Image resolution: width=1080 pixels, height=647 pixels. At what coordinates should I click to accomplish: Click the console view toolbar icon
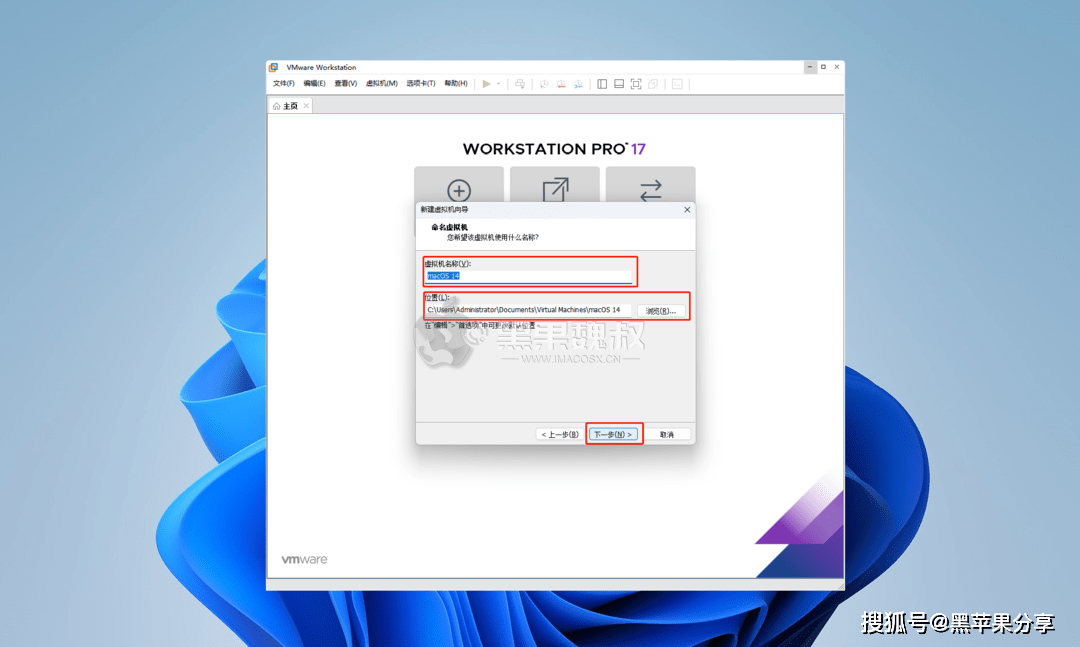tap(677, 84)
